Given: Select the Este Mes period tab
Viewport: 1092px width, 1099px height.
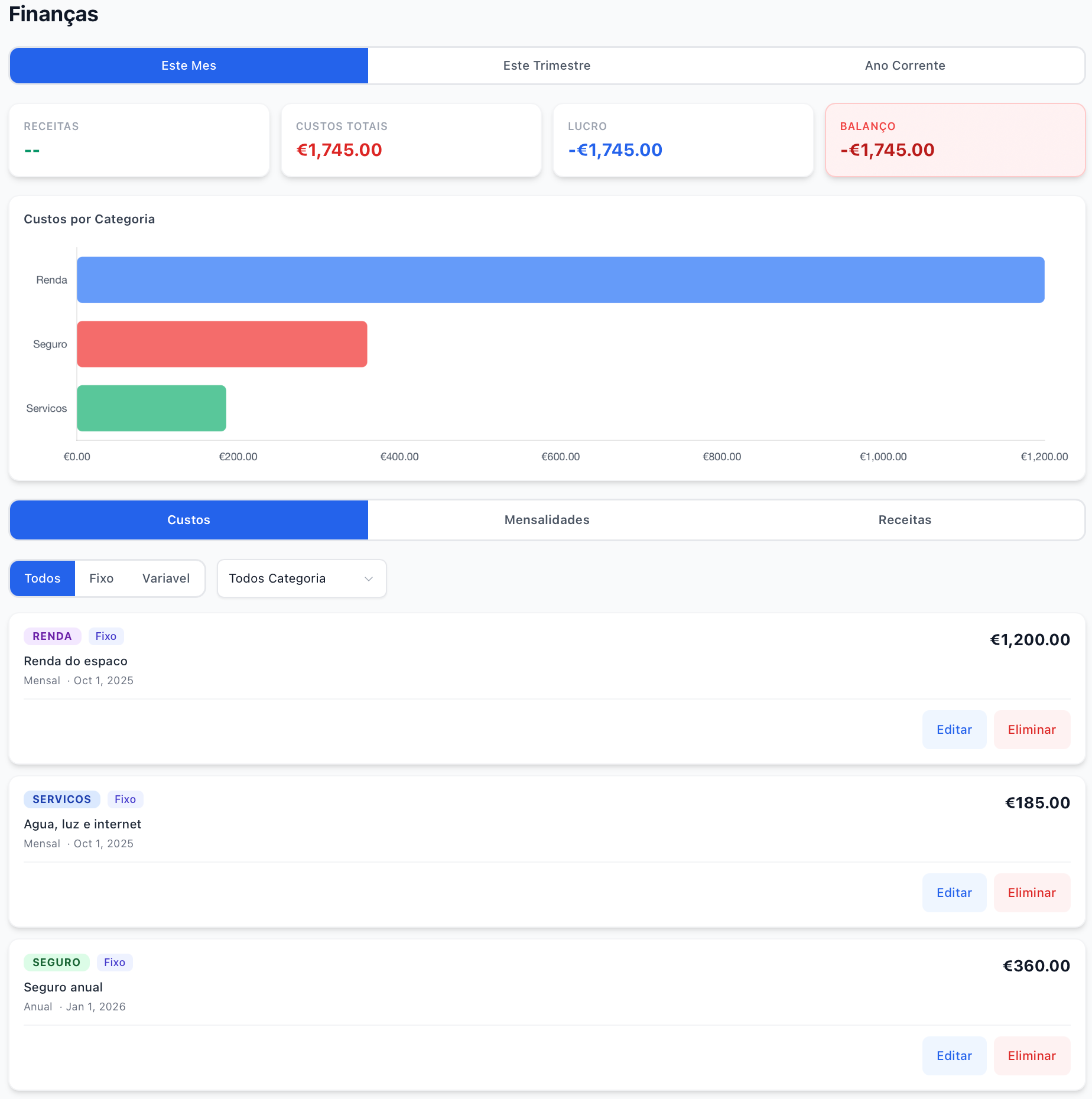Looking at the screenshot, I should [189, 66].
